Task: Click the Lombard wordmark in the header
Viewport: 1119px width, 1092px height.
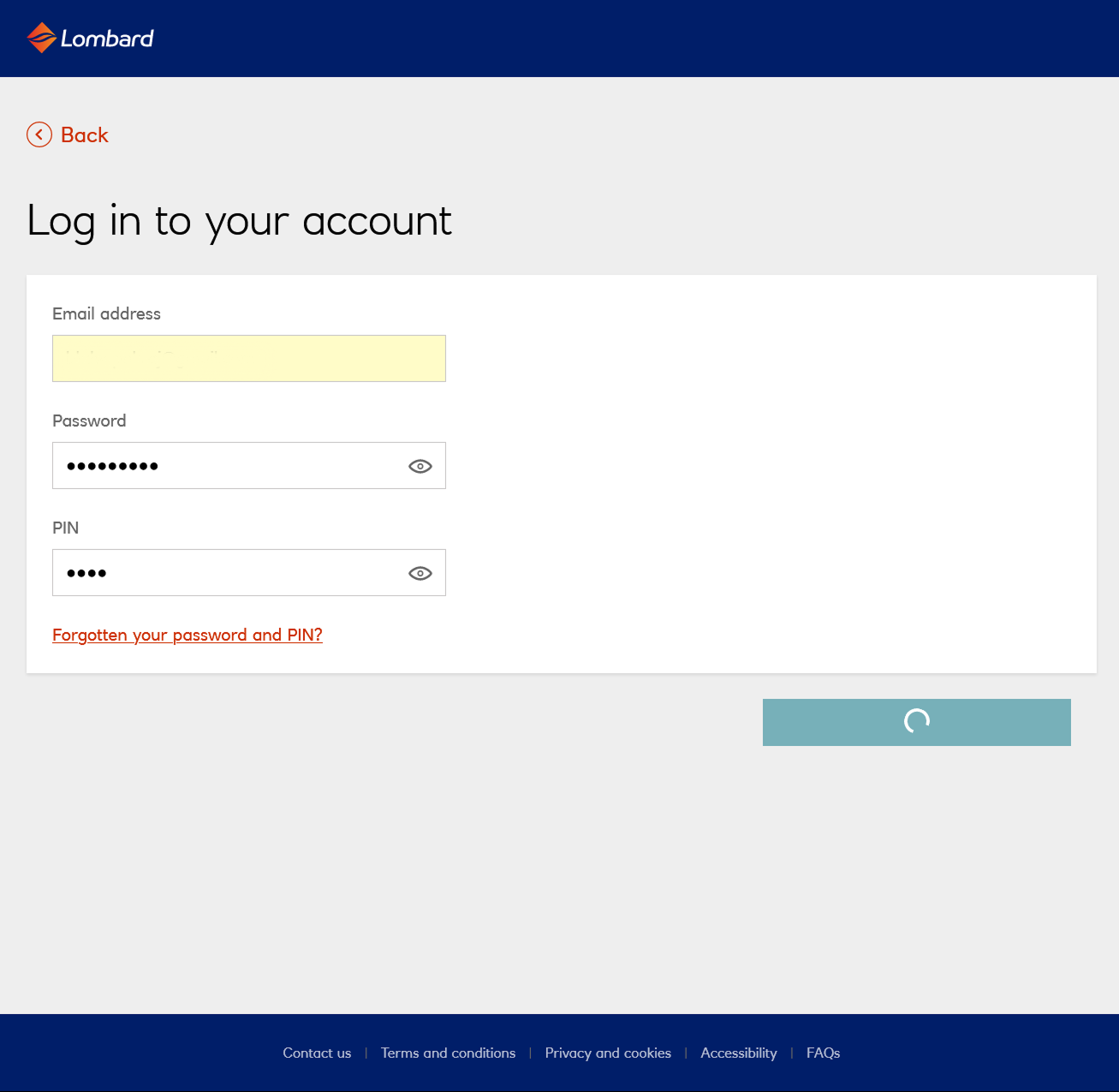Action: [x=107, y=39]
